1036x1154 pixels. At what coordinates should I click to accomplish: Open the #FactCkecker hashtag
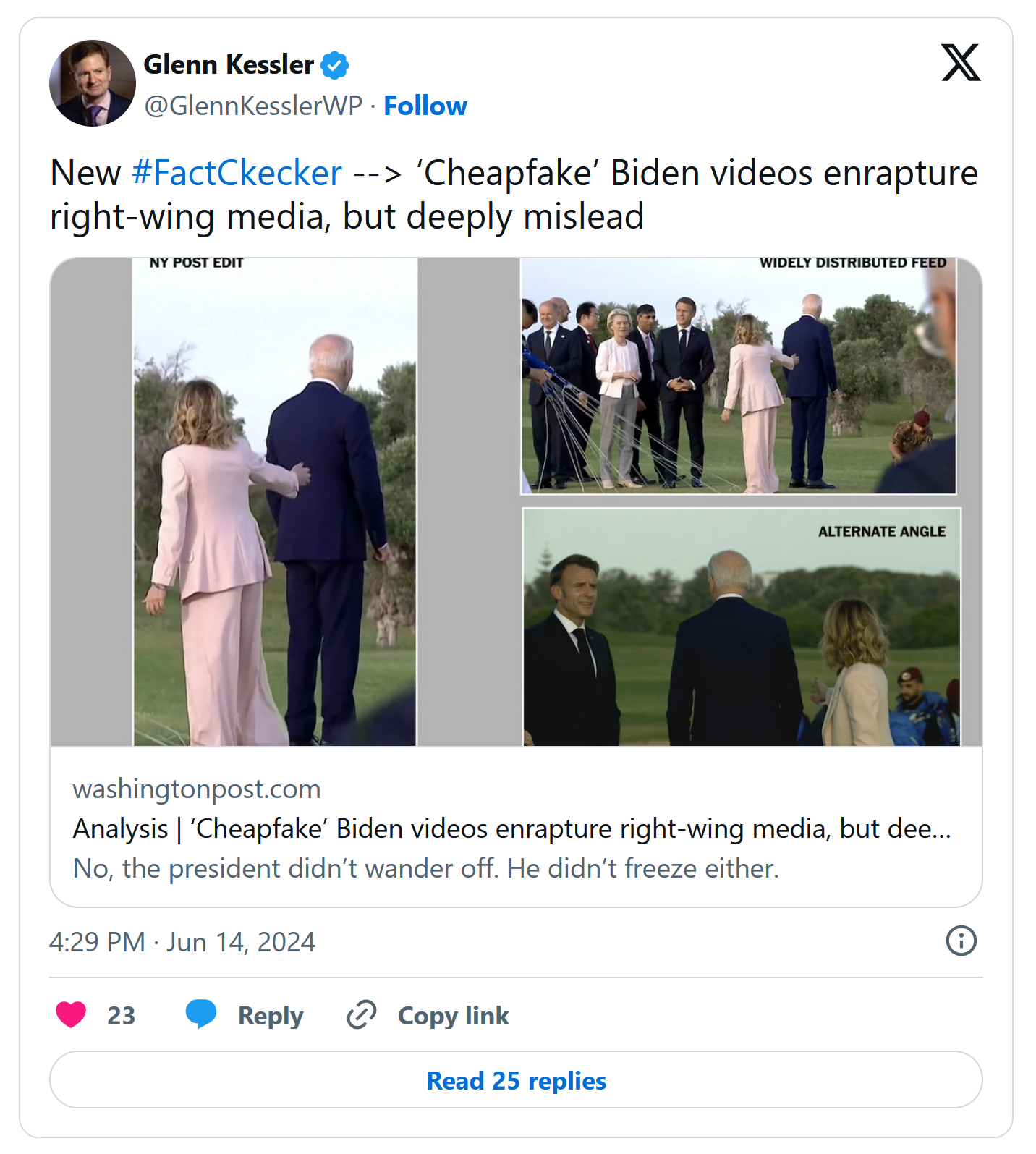click(x=237, y=174)
